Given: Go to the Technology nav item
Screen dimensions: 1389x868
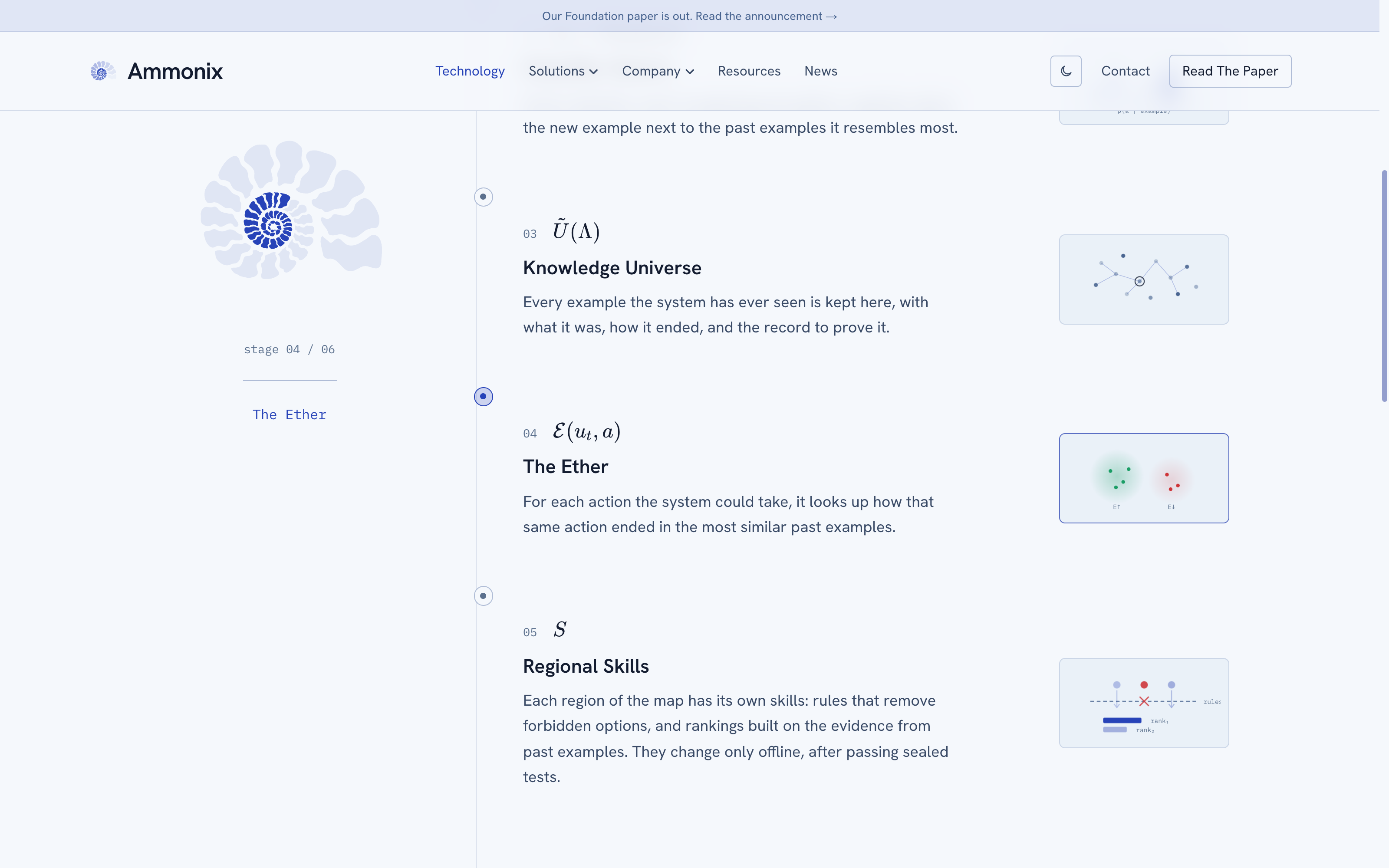Looking at the screenshot, I should [470, 71].
